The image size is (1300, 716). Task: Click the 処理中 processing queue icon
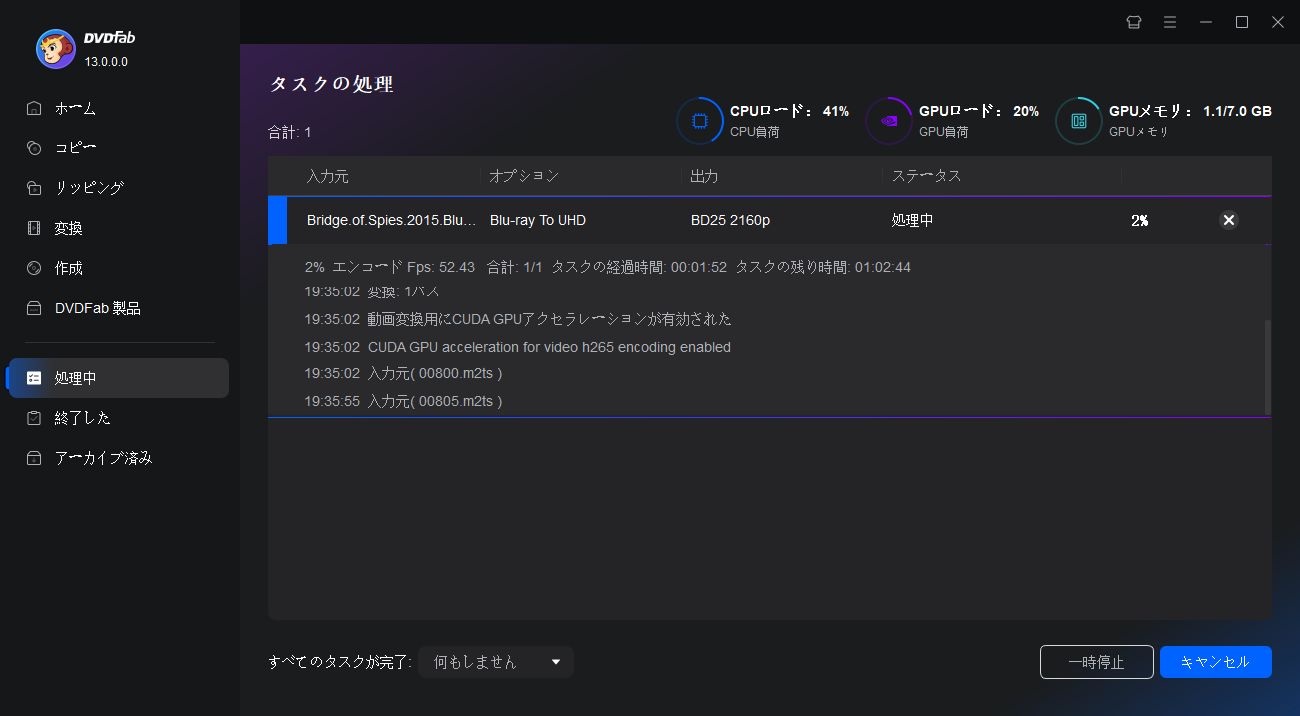coord(34,378)
